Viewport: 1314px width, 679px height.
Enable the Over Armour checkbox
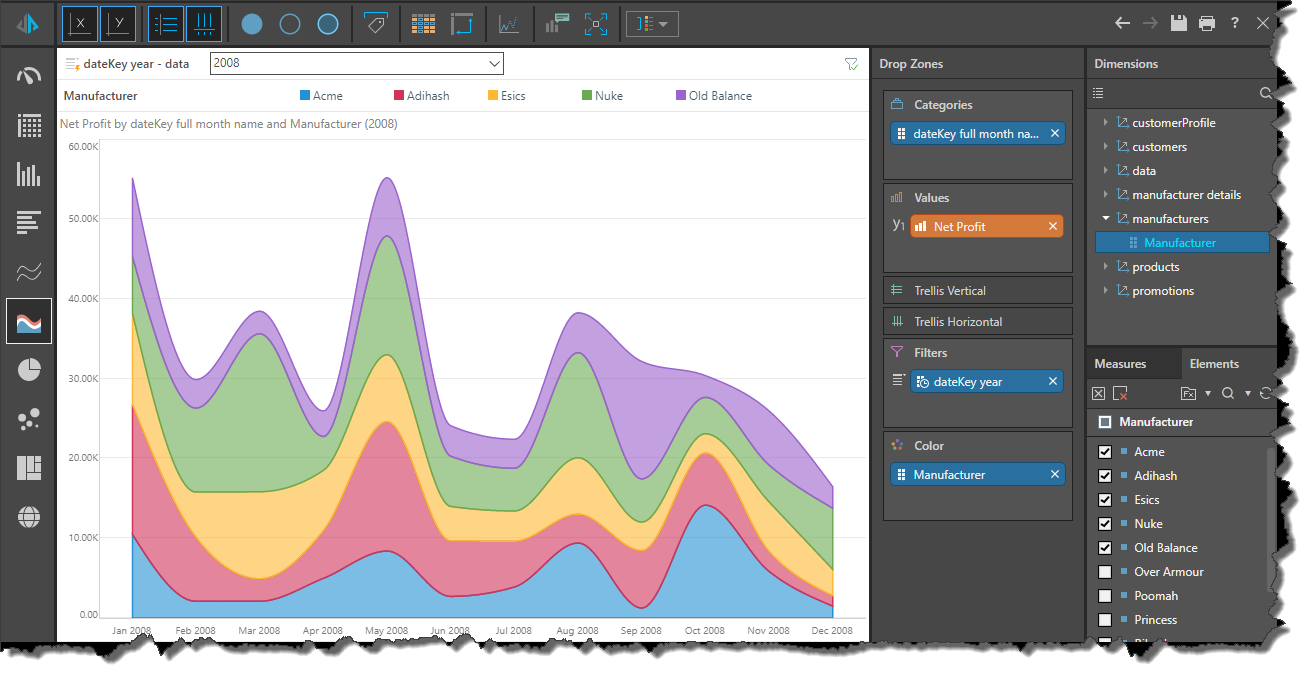[x=1105, y=572]
